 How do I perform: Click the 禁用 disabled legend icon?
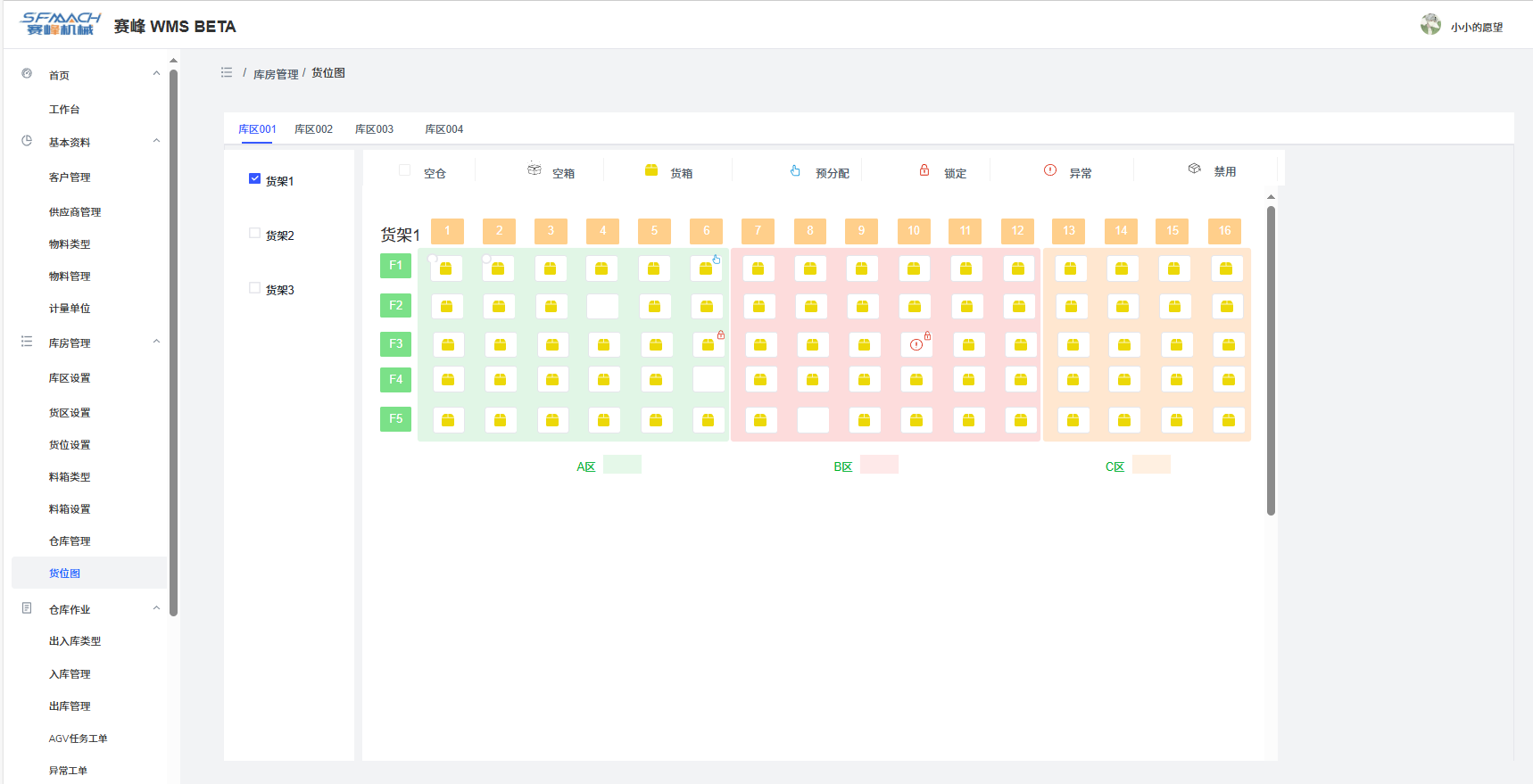point(1194,169)
